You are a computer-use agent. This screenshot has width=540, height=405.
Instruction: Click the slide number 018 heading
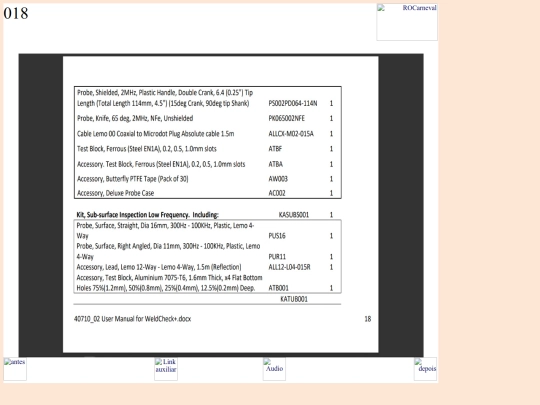pos(16,13)
